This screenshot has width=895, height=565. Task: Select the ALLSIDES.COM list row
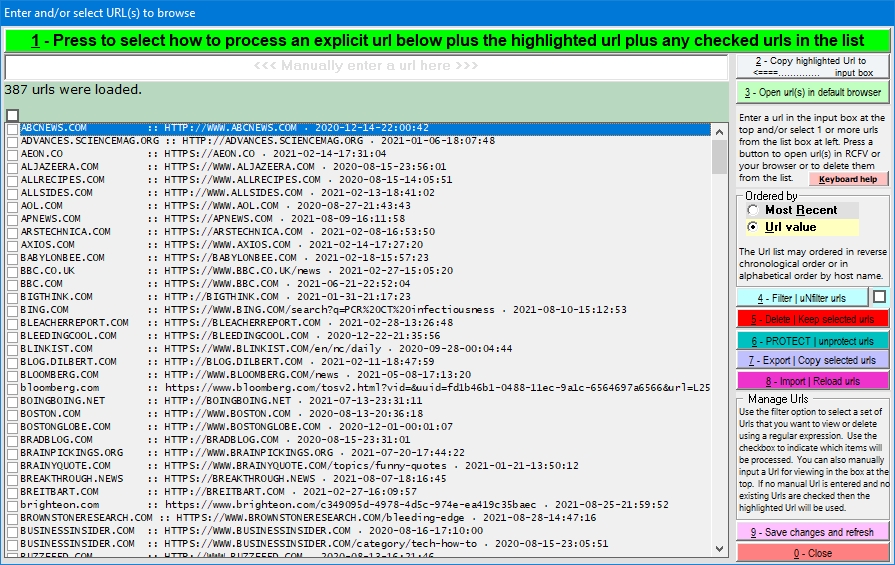point(365,192)
